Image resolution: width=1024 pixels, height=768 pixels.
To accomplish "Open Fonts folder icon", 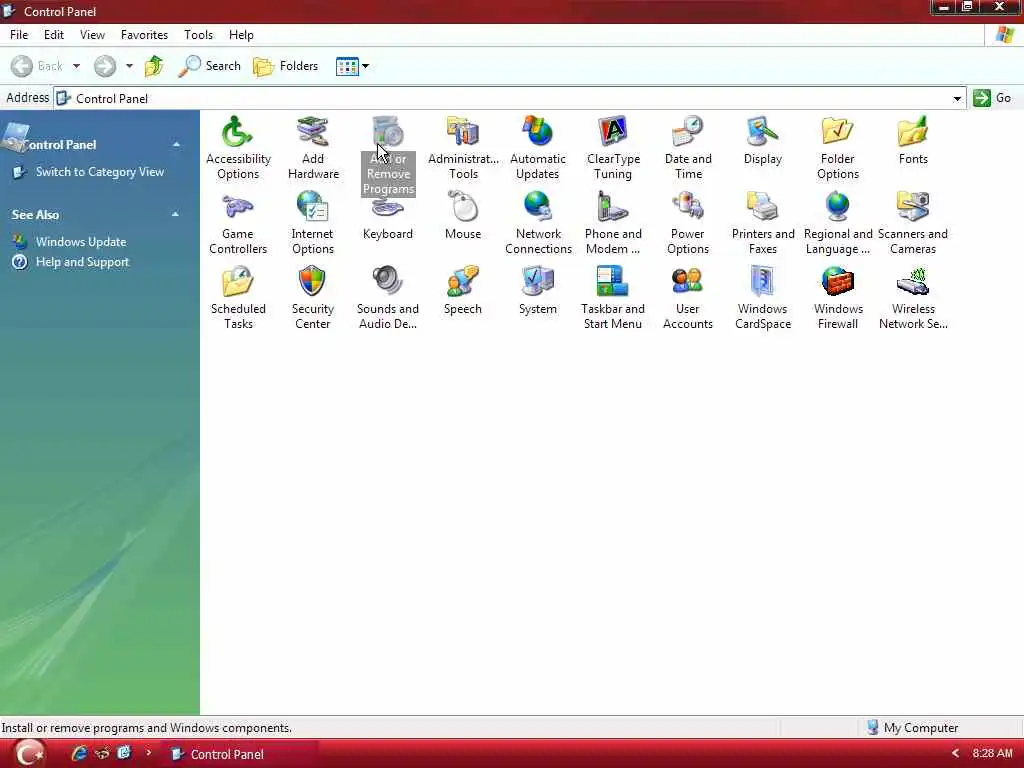I will tap(912, 140).
